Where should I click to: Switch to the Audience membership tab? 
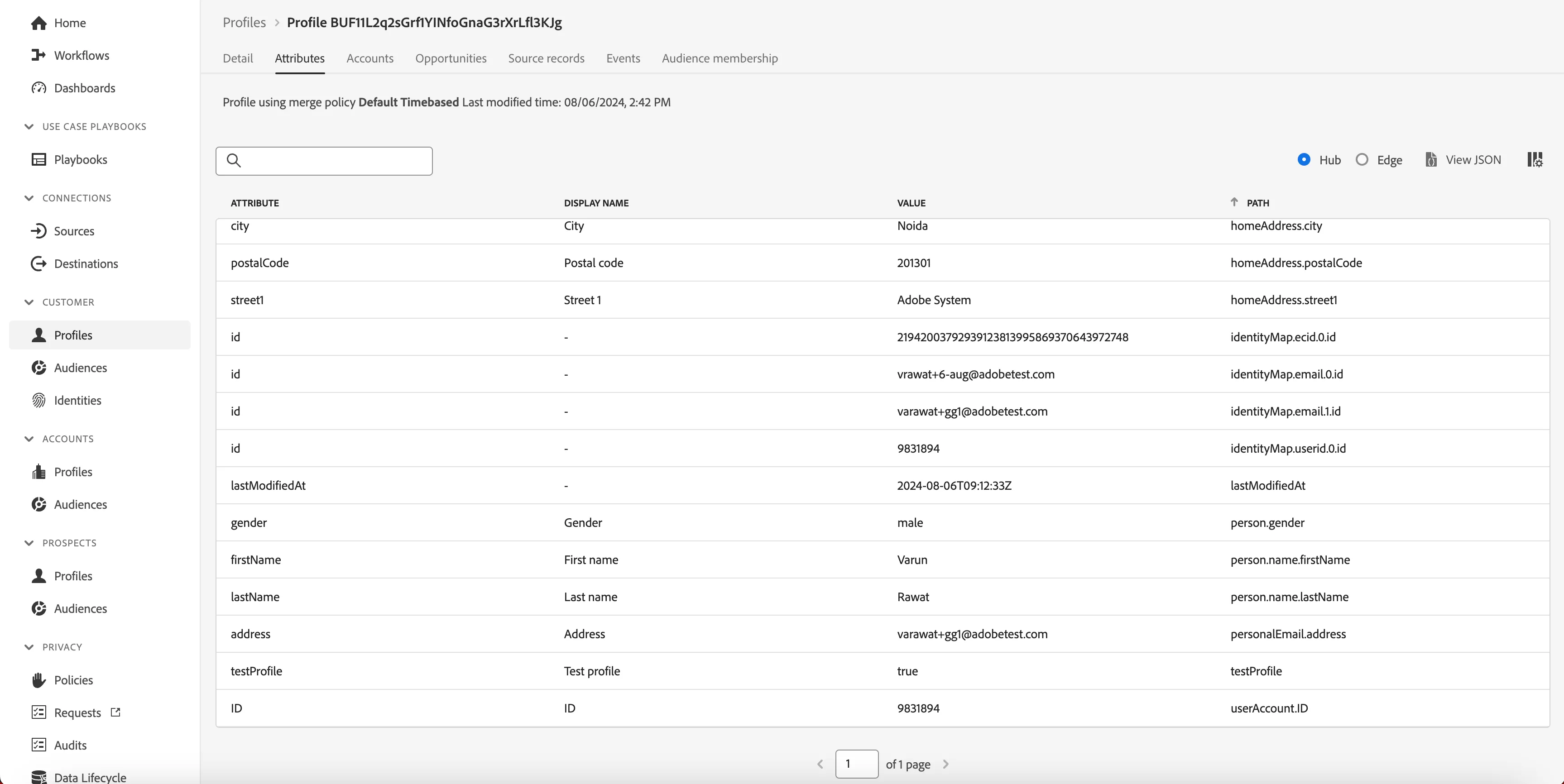click(x=720, y=58)
